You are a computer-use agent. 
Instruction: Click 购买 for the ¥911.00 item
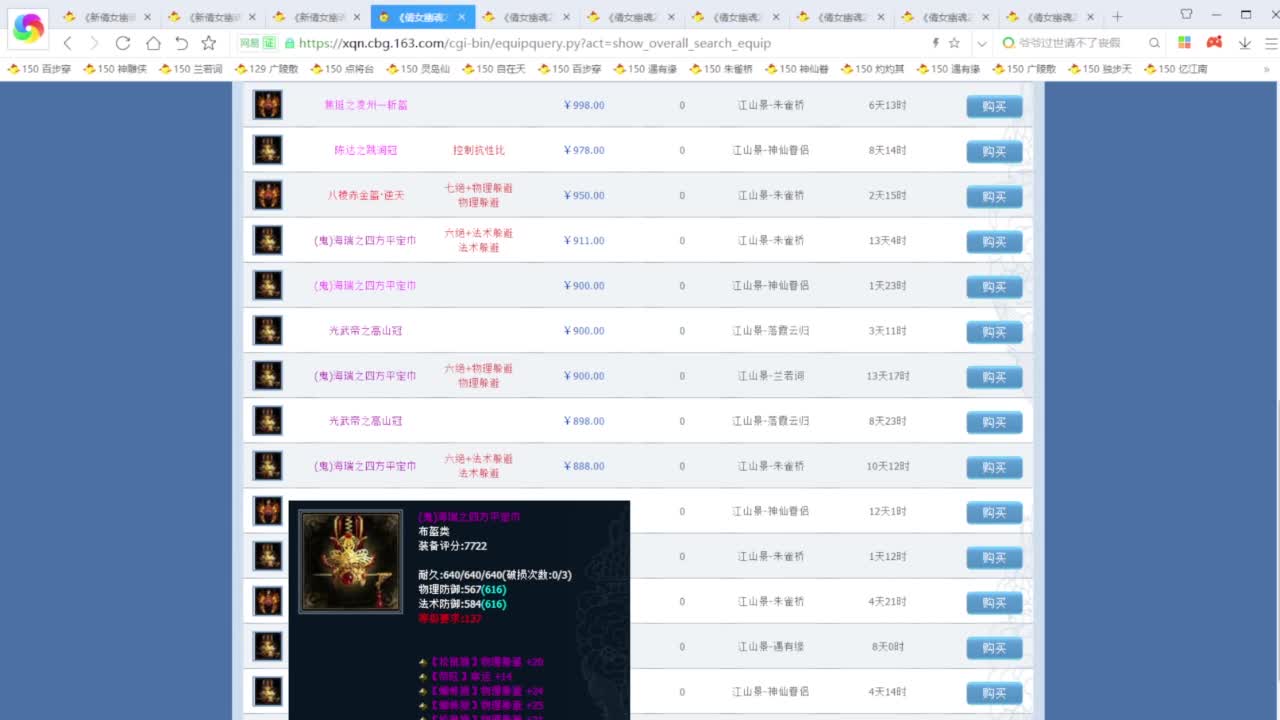pyautogui.click(x=993, y=241)
